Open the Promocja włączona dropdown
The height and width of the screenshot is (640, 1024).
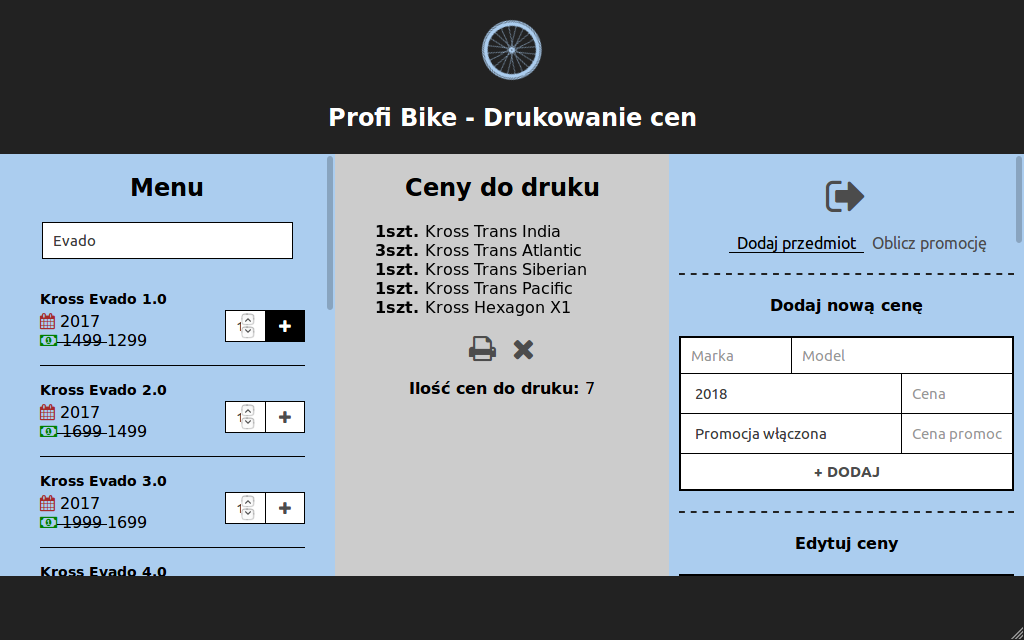(x=791, y=434)
